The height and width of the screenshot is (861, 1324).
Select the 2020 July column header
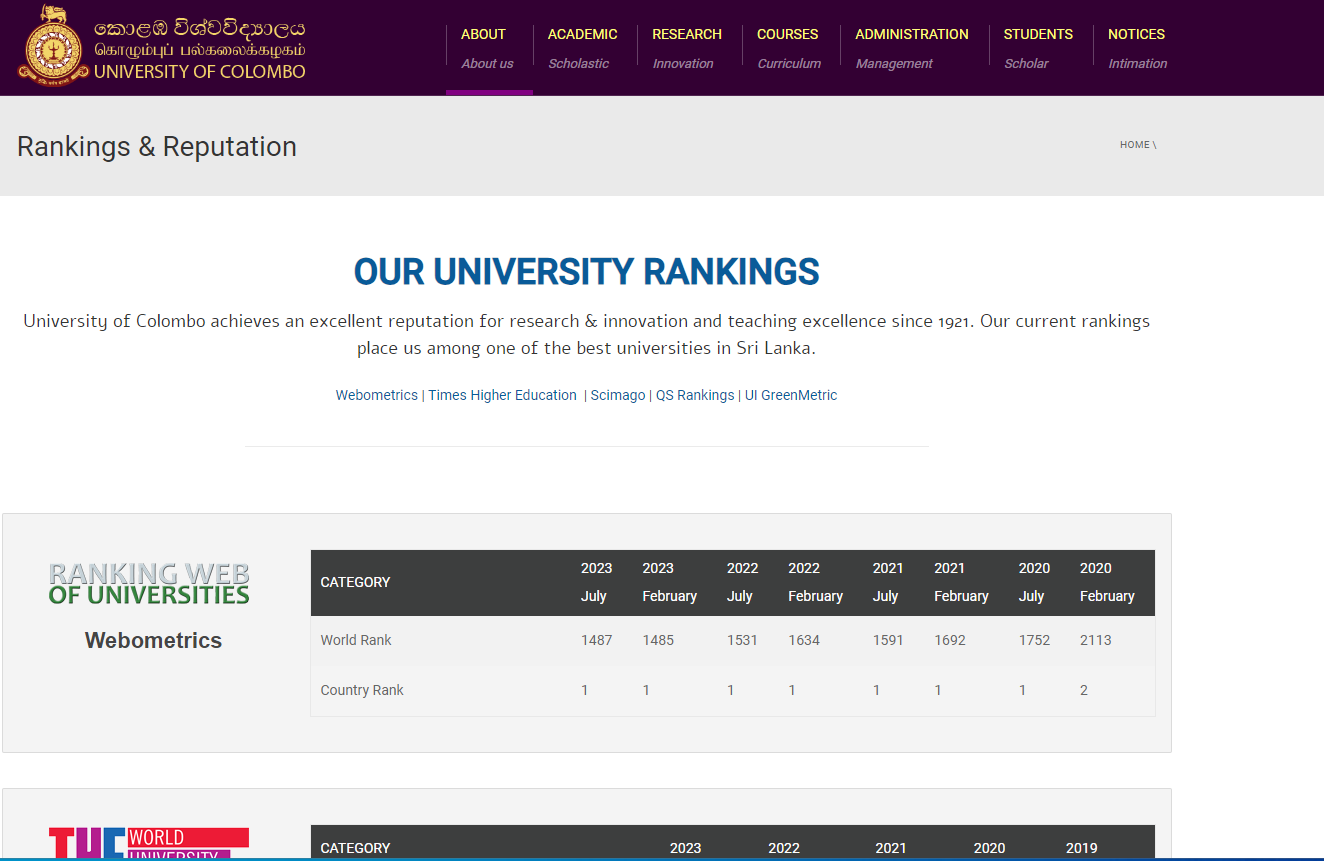1035,582
